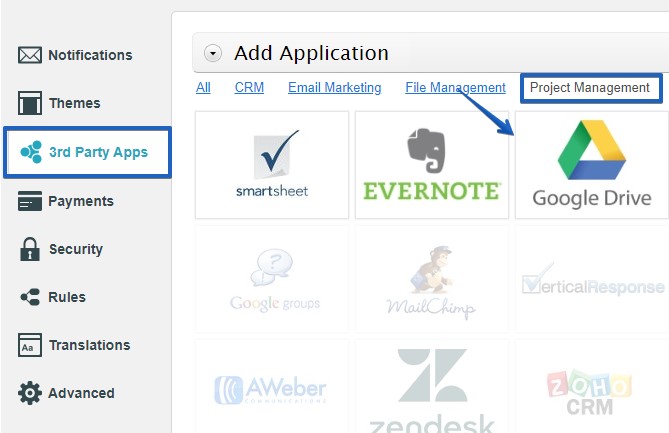Open the Advanced gear icon
669x433 pixels.
[x=30, y=393]
